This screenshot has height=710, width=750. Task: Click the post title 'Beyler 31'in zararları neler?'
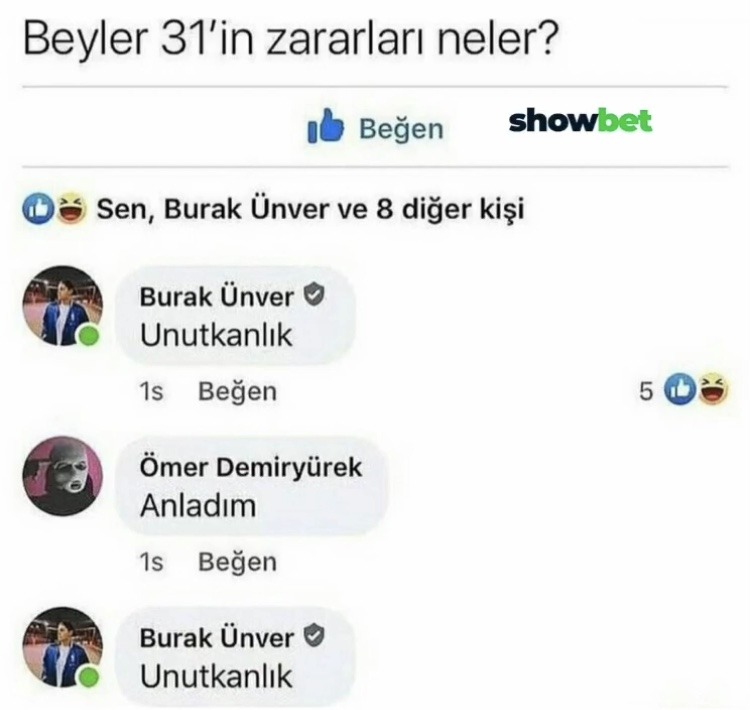[291, 40]
